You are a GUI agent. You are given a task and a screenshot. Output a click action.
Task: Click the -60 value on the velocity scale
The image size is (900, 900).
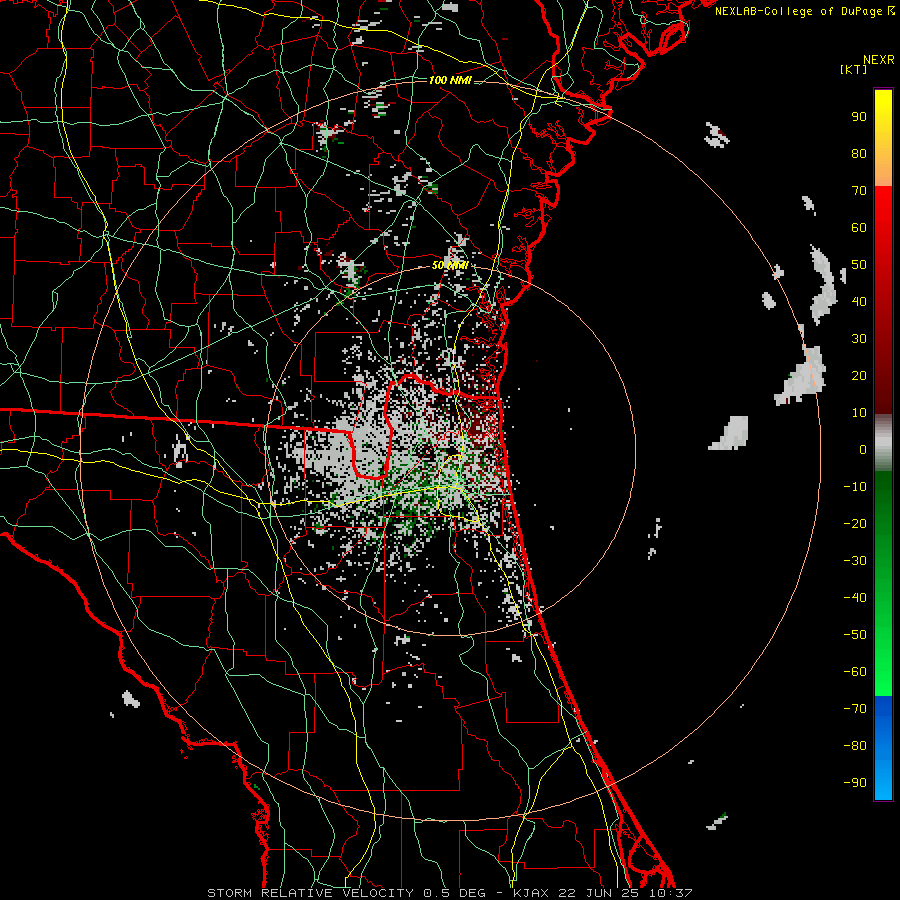855,672
